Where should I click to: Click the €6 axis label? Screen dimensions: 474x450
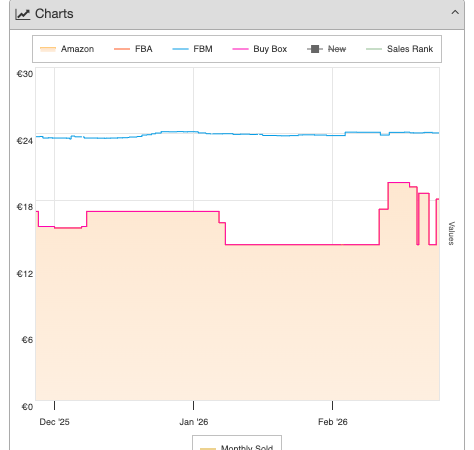(27, 340)
